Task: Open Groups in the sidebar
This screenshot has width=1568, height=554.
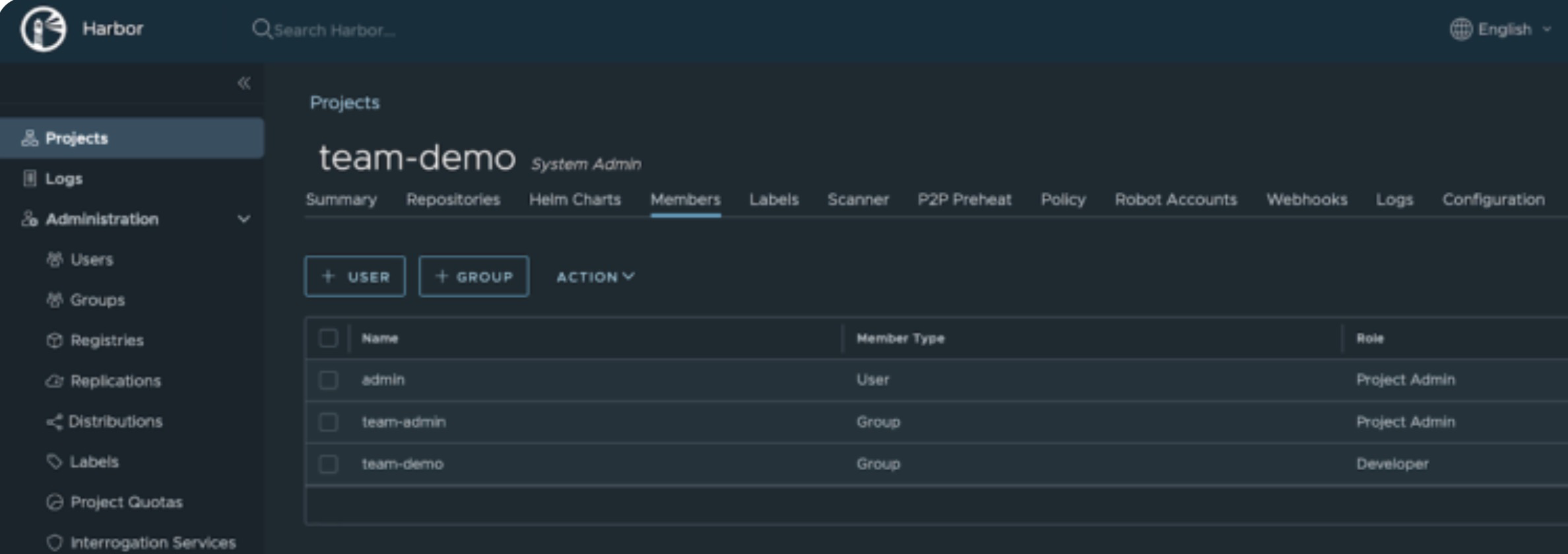Action: [x=98, y=300]
